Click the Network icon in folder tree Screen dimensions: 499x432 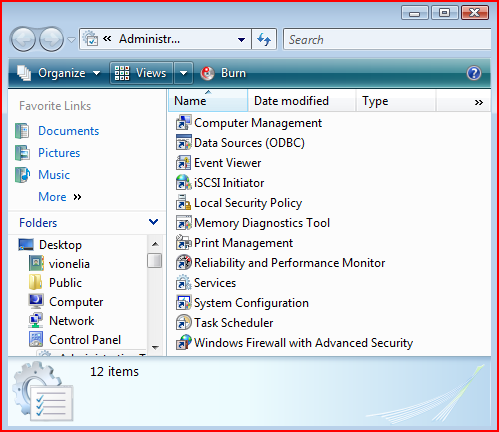36,320
